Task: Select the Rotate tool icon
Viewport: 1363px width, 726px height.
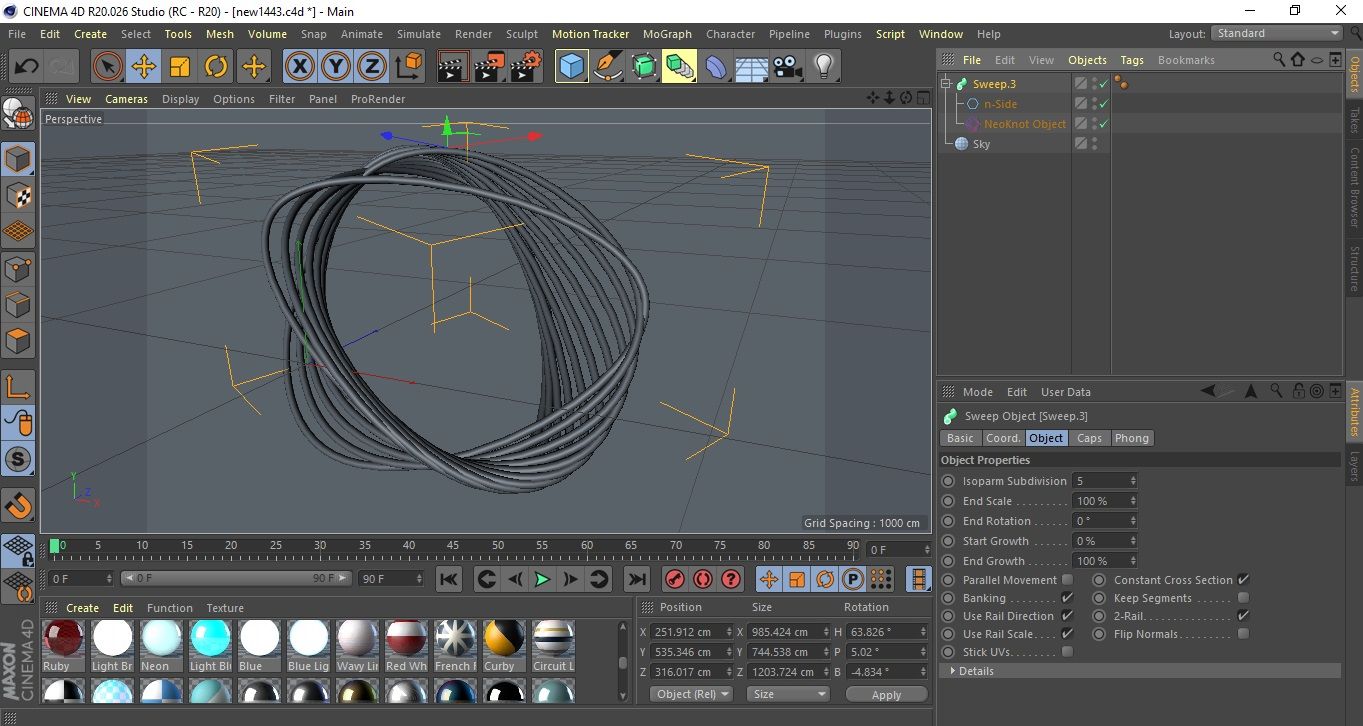Action: [x=216, y=67]
